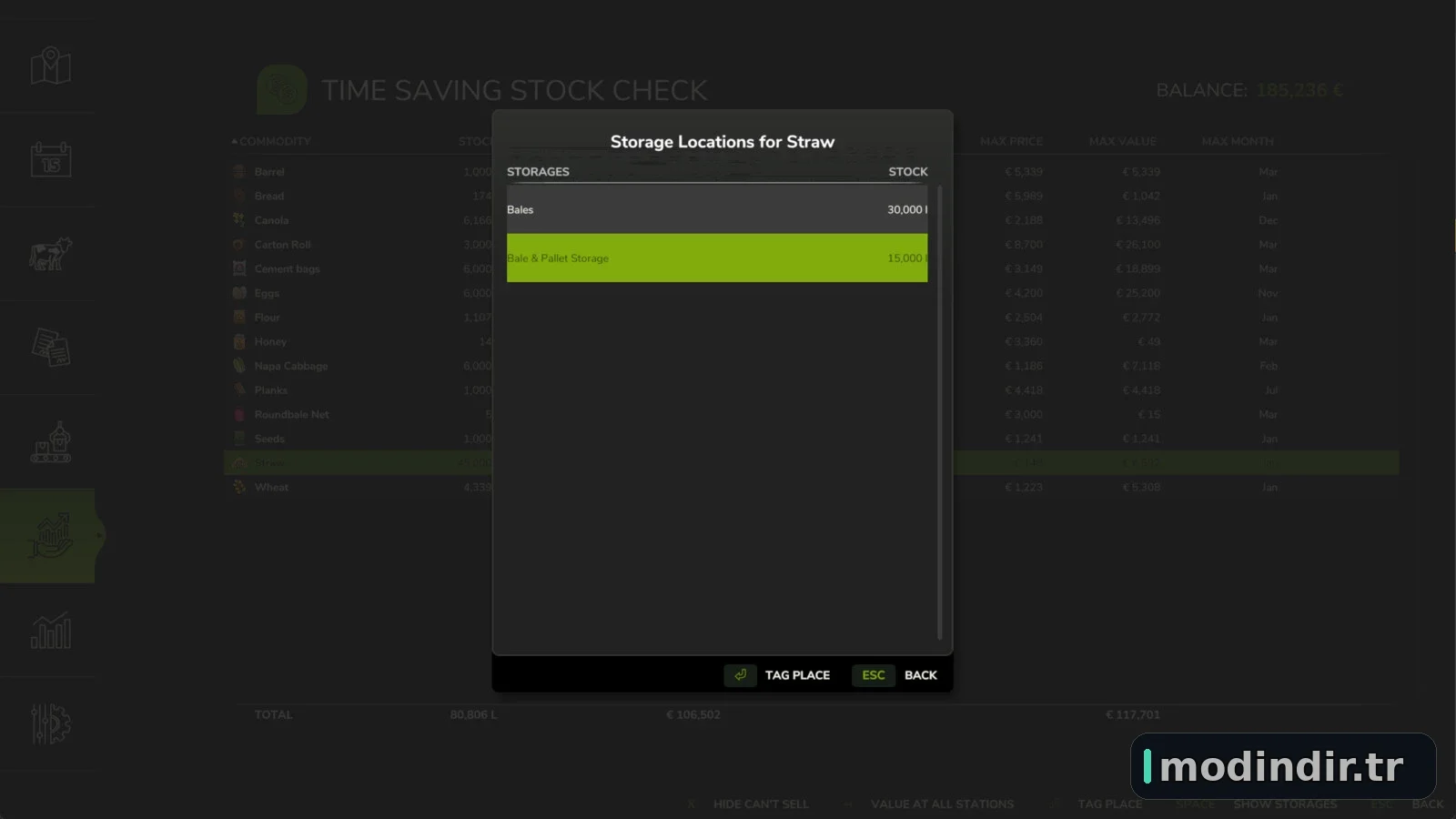Screen dimensions: 1456x819
Task: Sort by the Max Month column header
Action: (x=1238, y=141)
